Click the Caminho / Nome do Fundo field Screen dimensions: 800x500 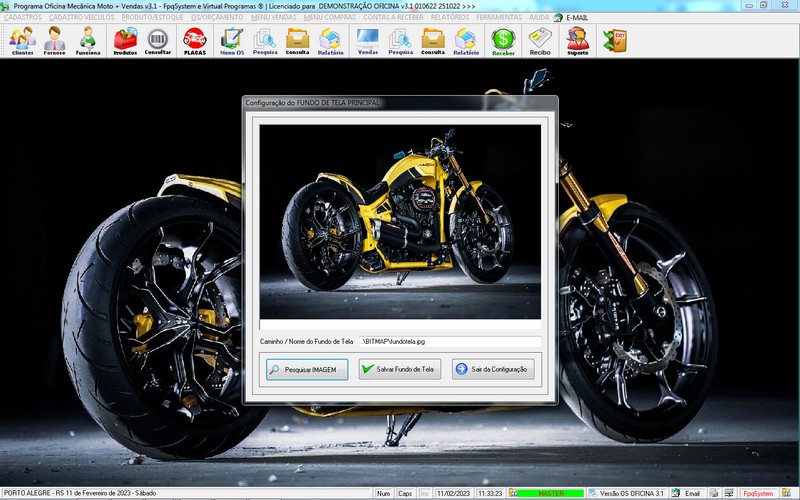[x=450, y=341]
